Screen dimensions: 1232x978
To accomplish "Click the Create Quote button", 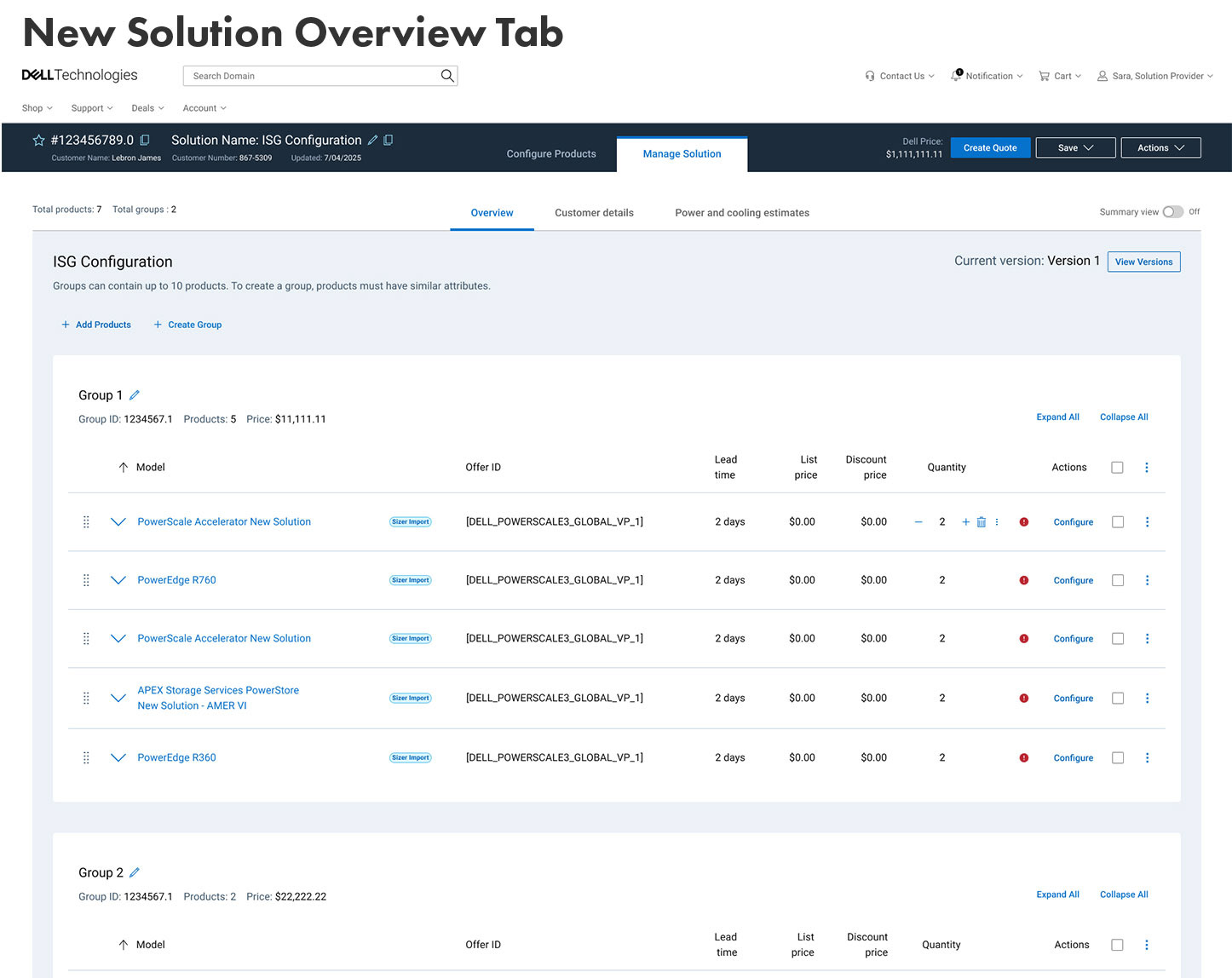I will tap(990, 147).
